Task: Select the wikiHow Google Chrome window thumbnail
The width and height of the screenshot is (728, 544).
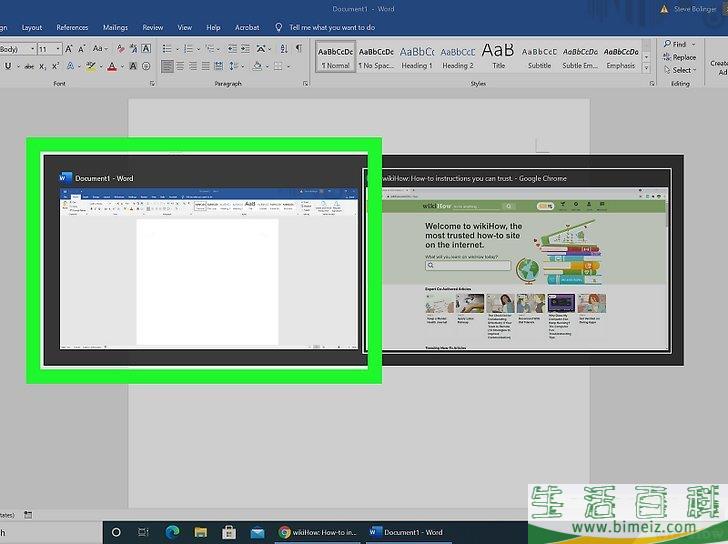Action: click(x=517, y=260)
